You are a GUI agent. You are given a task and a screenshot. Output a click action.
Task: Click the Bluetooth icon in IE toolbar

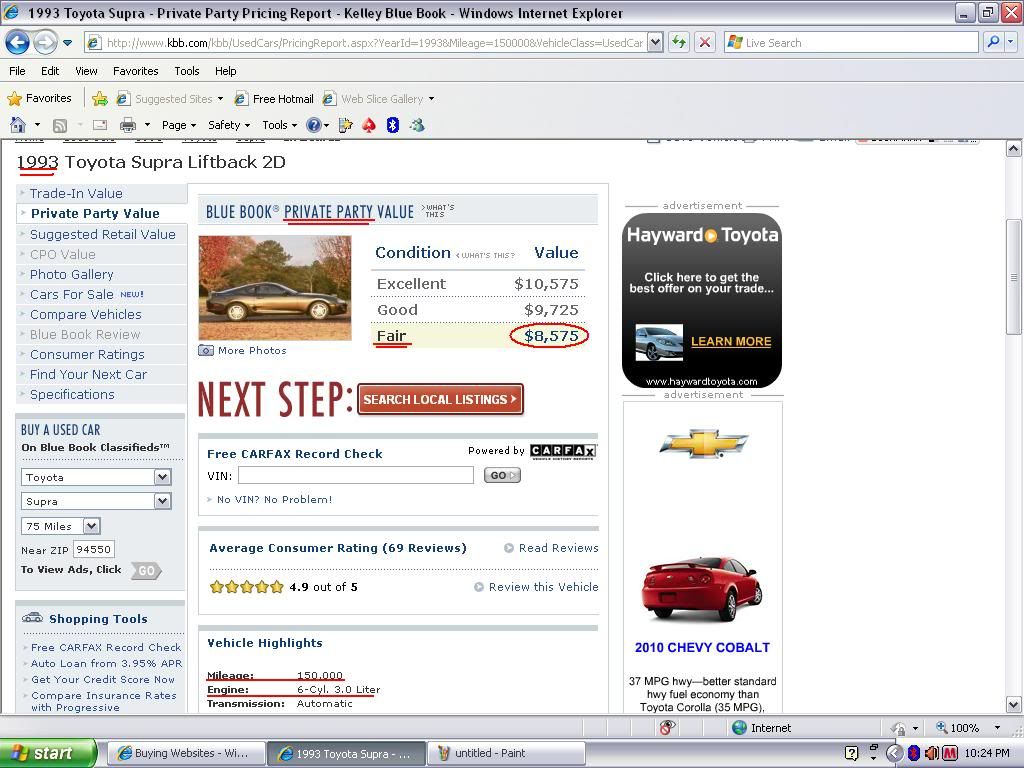click(392, 125)
